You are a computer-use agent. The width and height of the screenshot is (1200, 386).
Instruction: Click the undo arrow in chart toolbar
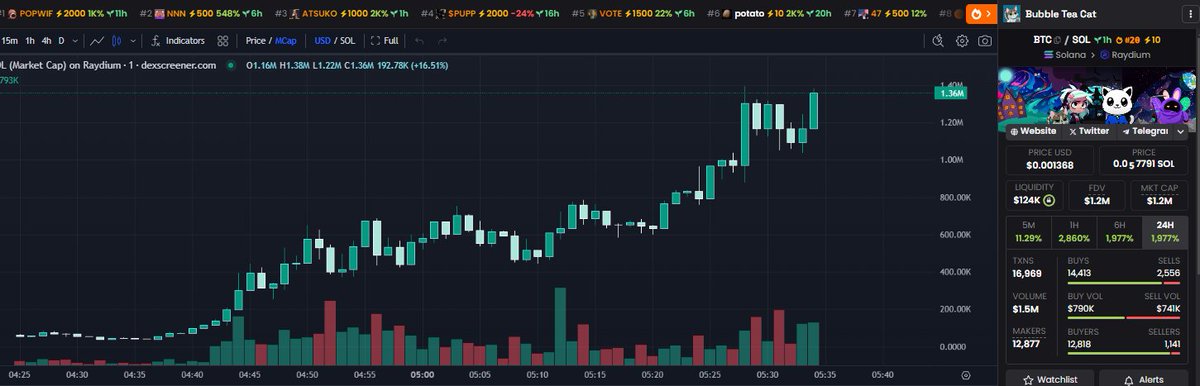pos(419,41)
